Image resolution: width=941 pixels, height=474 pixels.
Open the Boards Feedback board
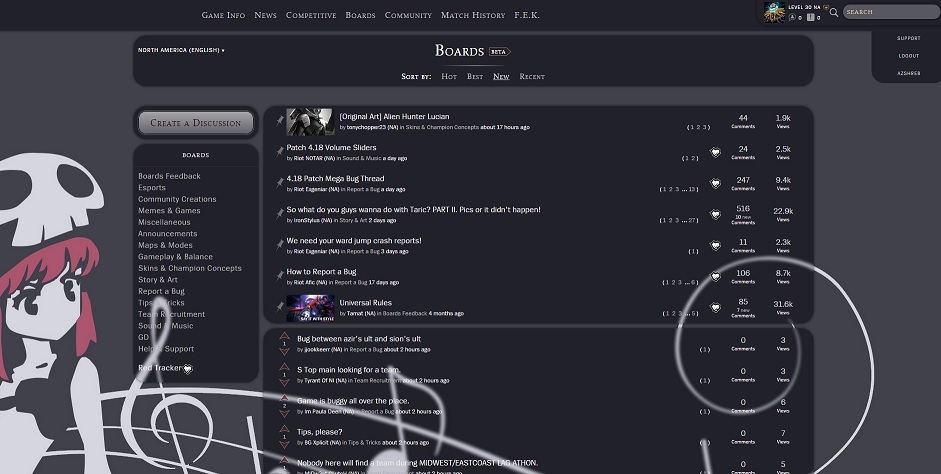click(169, 176)
